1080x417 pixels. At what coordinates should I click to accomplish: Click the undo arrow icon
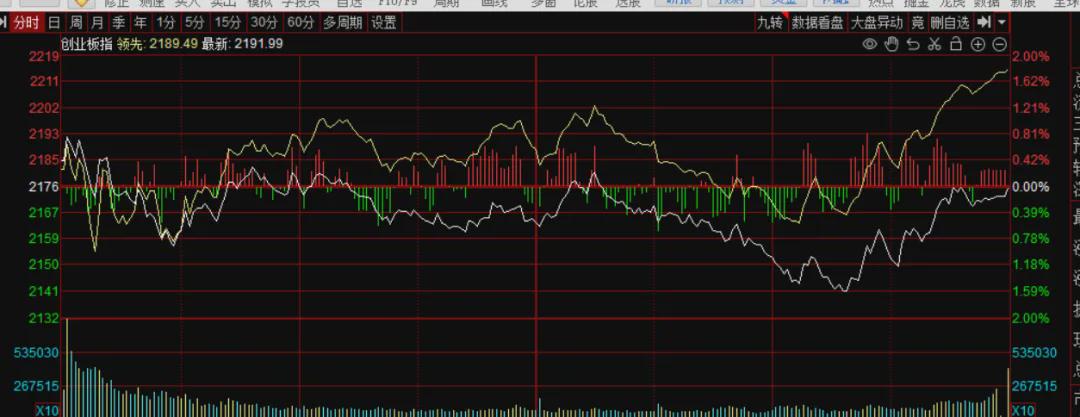click(x=913, y=44)
